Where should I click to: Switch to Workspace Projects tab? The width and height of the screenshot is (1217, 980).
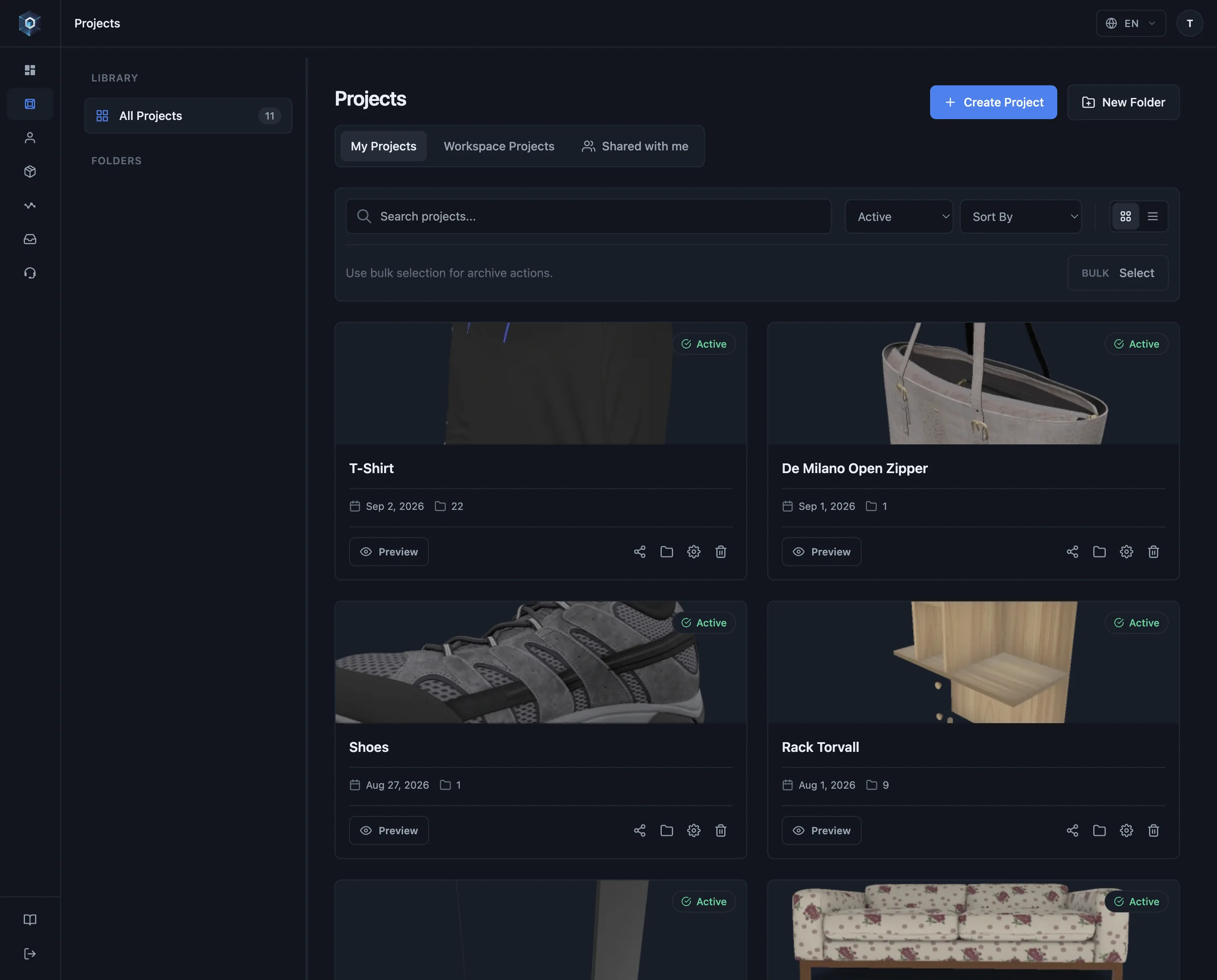(x=499, y=146)
